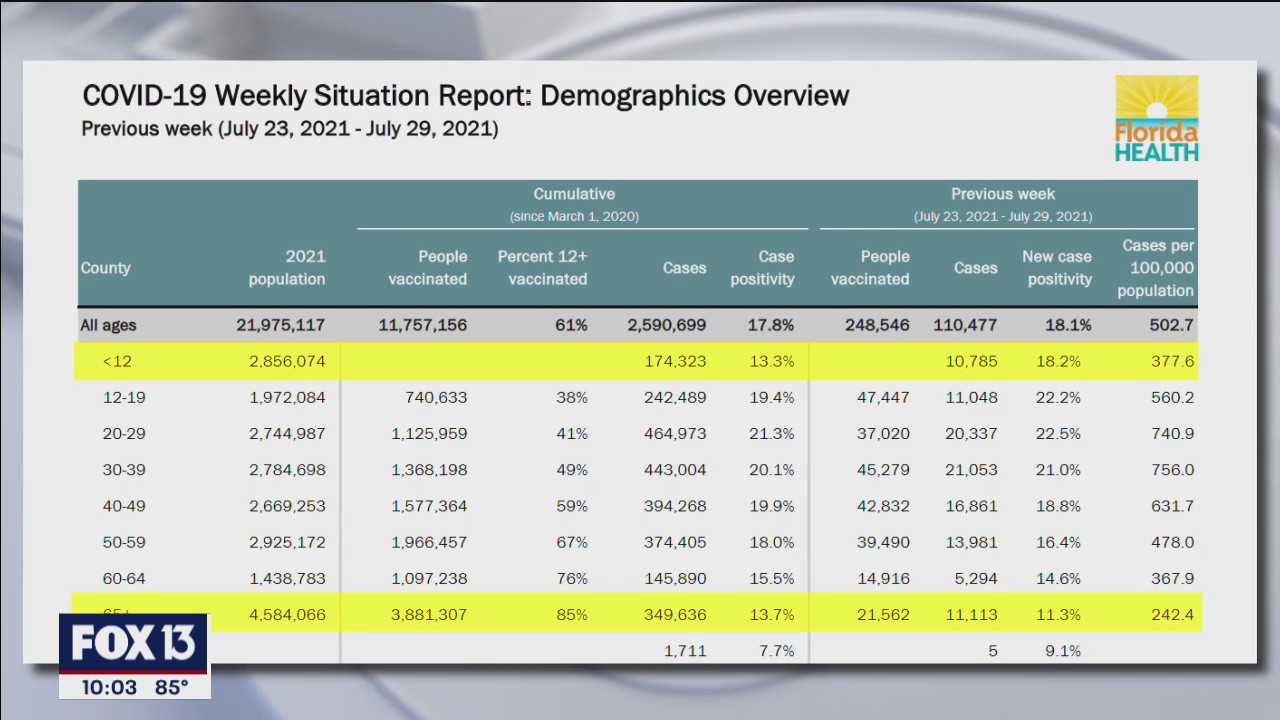Click the 756.0 rate cell

(x=1172, y=469)
